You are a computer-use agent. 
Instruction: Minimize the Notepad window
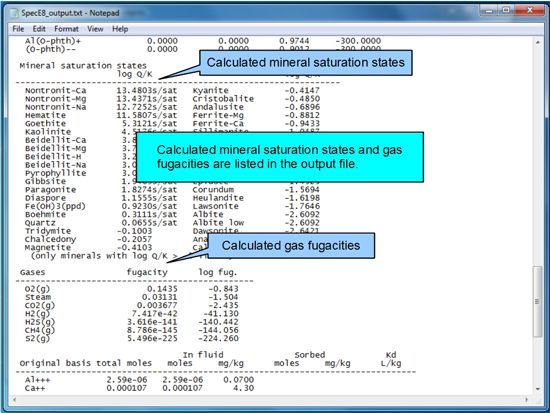click(x=489, y=11)
